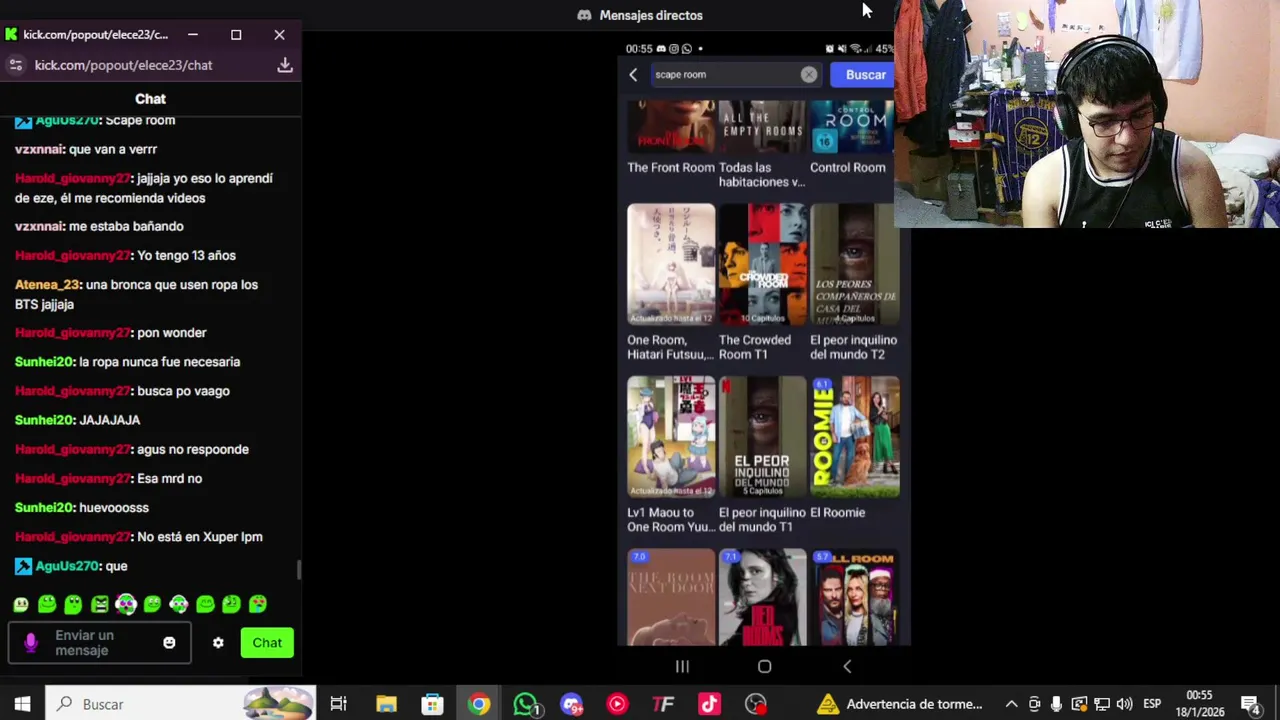Open Microsoft Store from taskbar
Viewport: 1280px width, 720px height.
(x=432, y=704)
